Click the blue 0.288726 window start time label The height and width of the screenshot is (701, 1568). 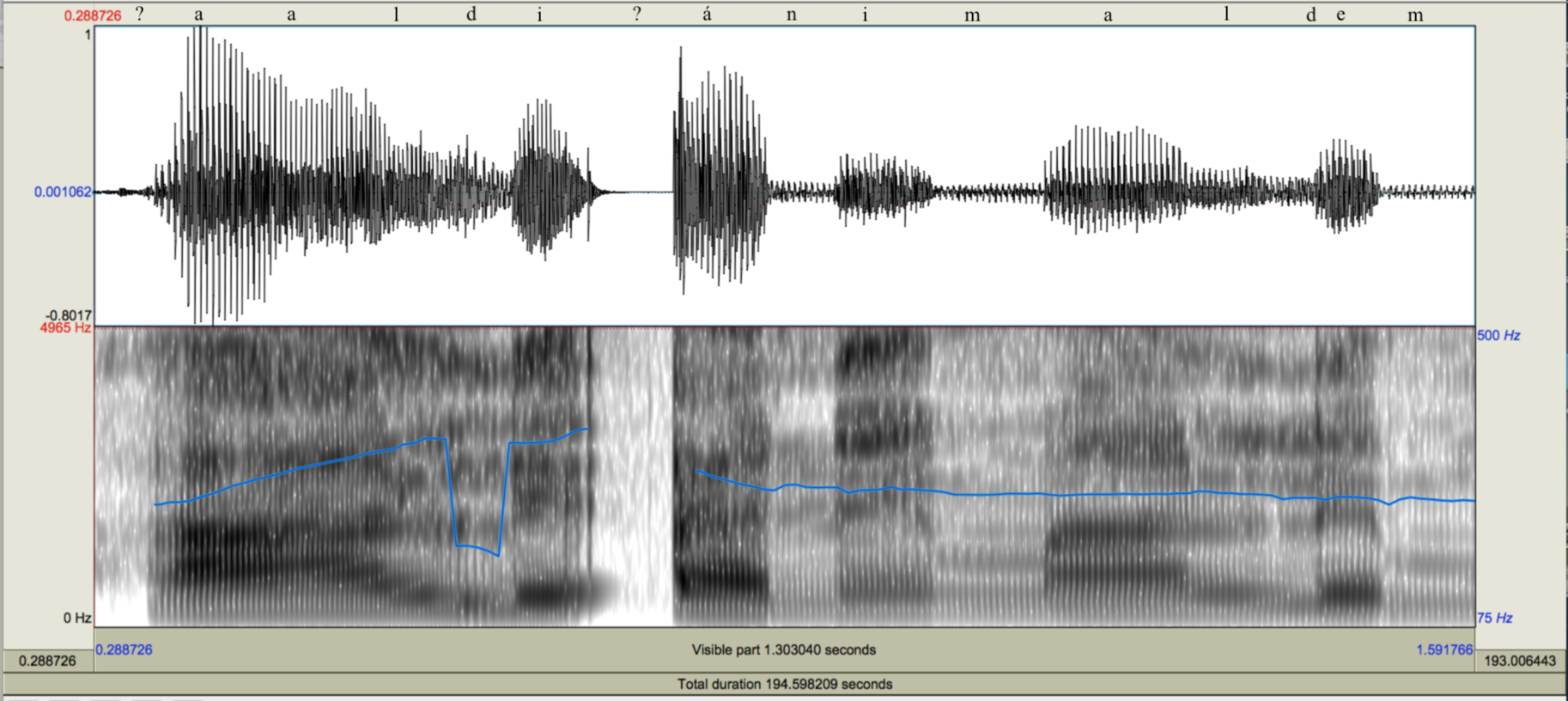tap(124, 650)
